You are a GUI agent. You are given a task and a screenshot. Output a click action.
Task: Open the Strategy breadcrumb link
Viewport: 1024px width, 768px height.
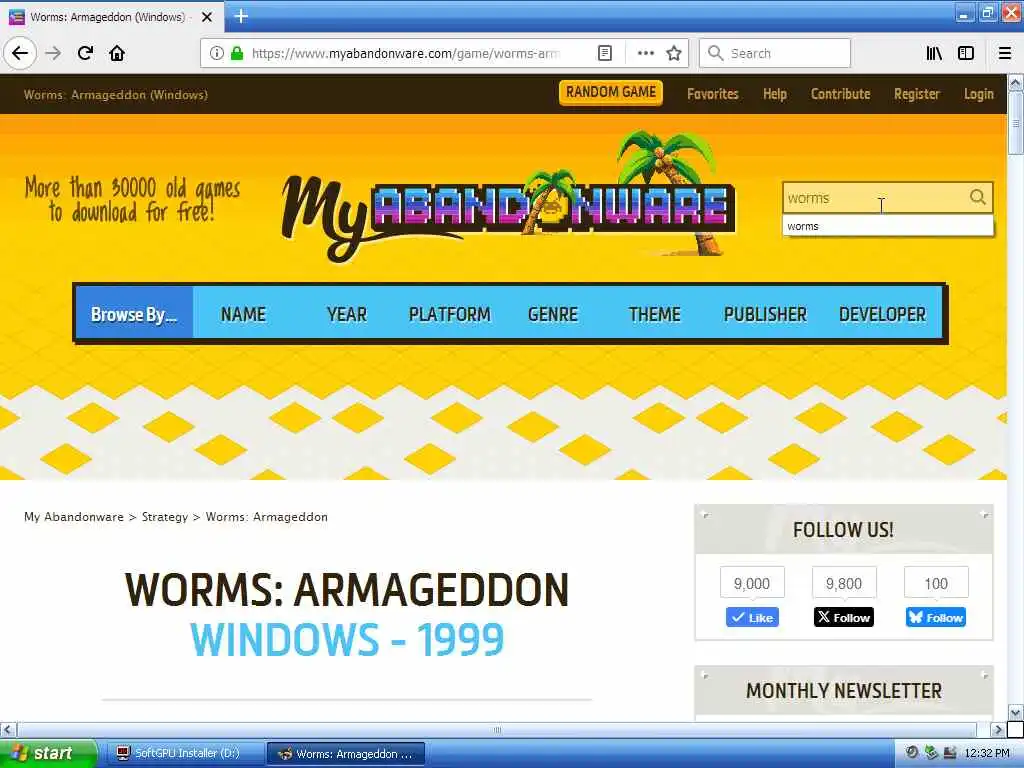165,517
